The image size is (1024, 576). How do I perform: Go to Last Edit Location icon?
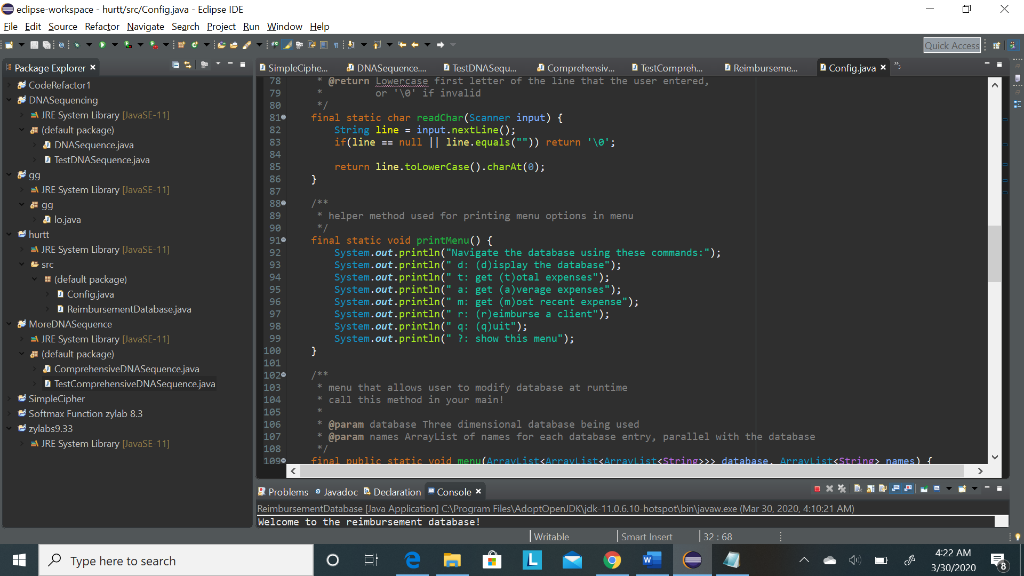(402, 45)
